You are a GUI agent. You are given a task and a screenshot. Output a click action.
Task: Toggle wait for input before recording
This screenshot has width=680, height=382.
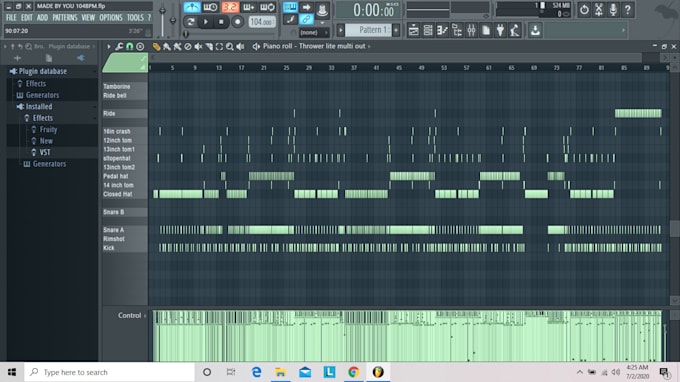211,7
